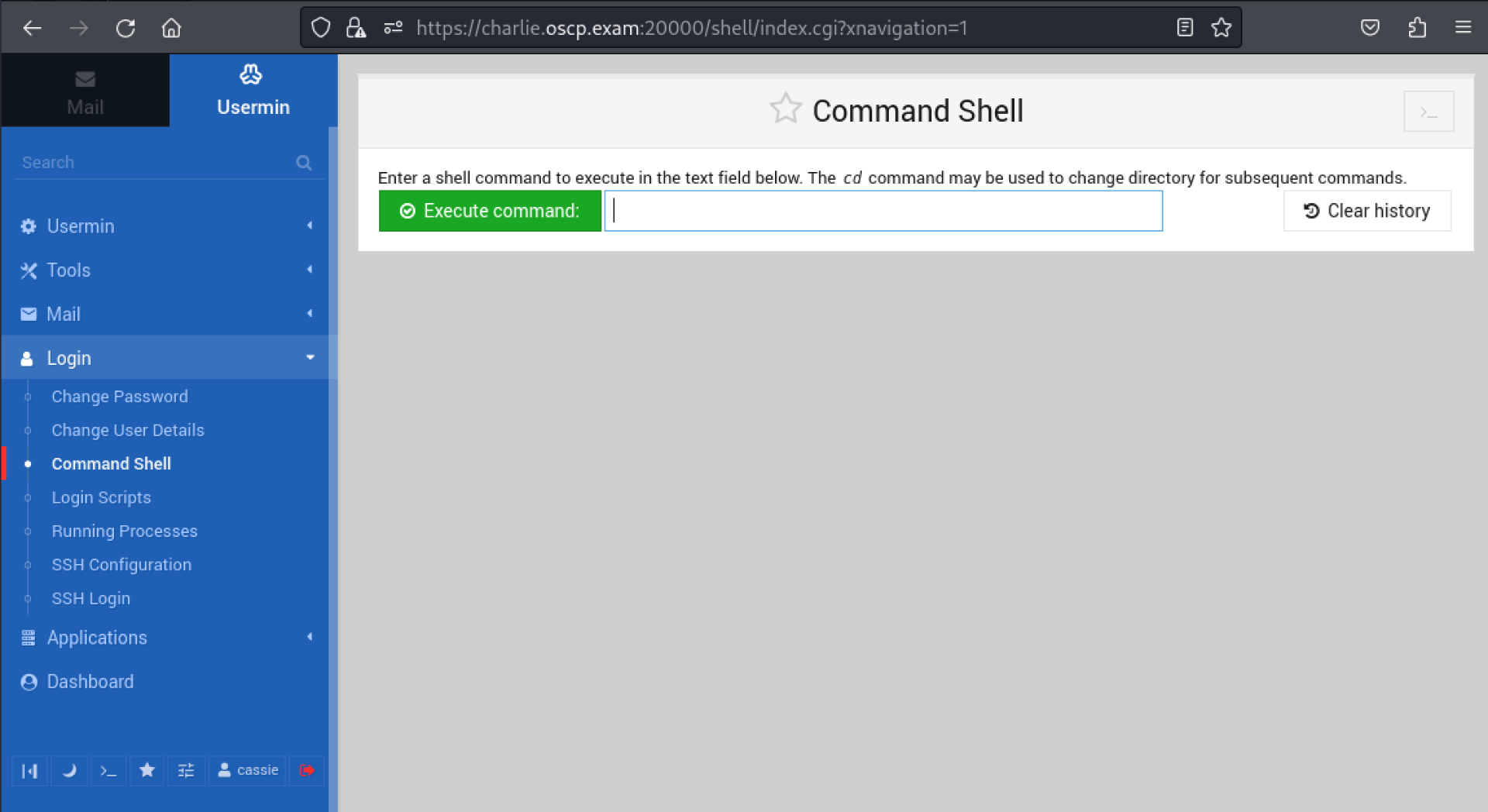Viewport: 1488px width, 812px height.
Task: Collapse the sidebar using the bottom-left pin icon
Action: [29, 770]
